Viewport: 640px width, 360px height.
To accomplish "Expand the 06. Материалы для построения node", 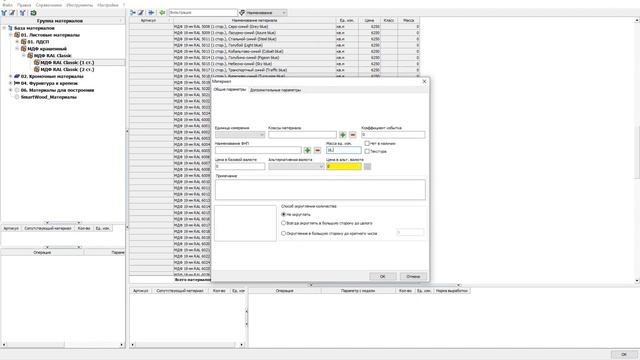I will tap(11, 90).
